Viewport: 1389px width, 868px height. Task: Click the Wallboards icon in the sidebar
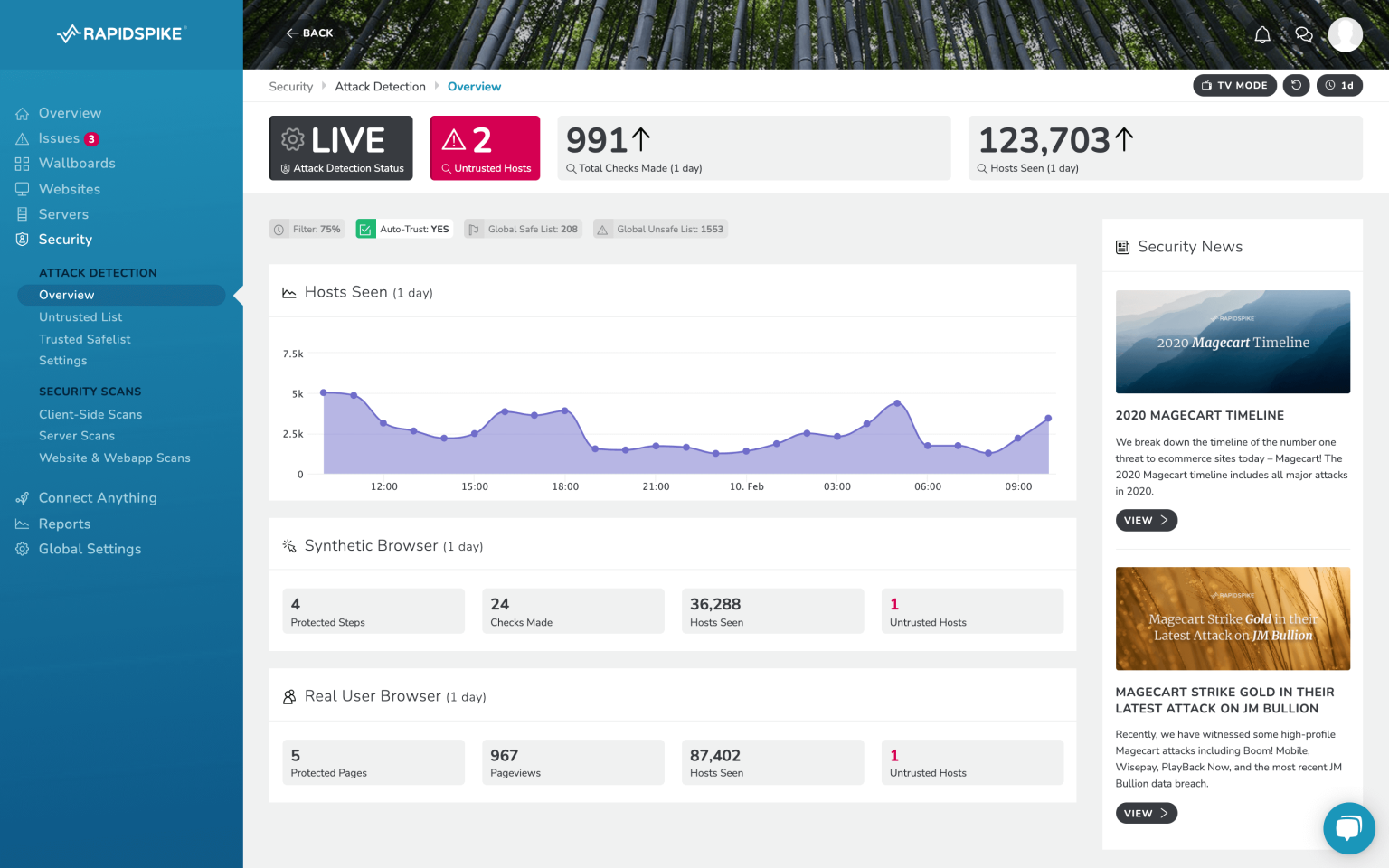click(22, 163)
